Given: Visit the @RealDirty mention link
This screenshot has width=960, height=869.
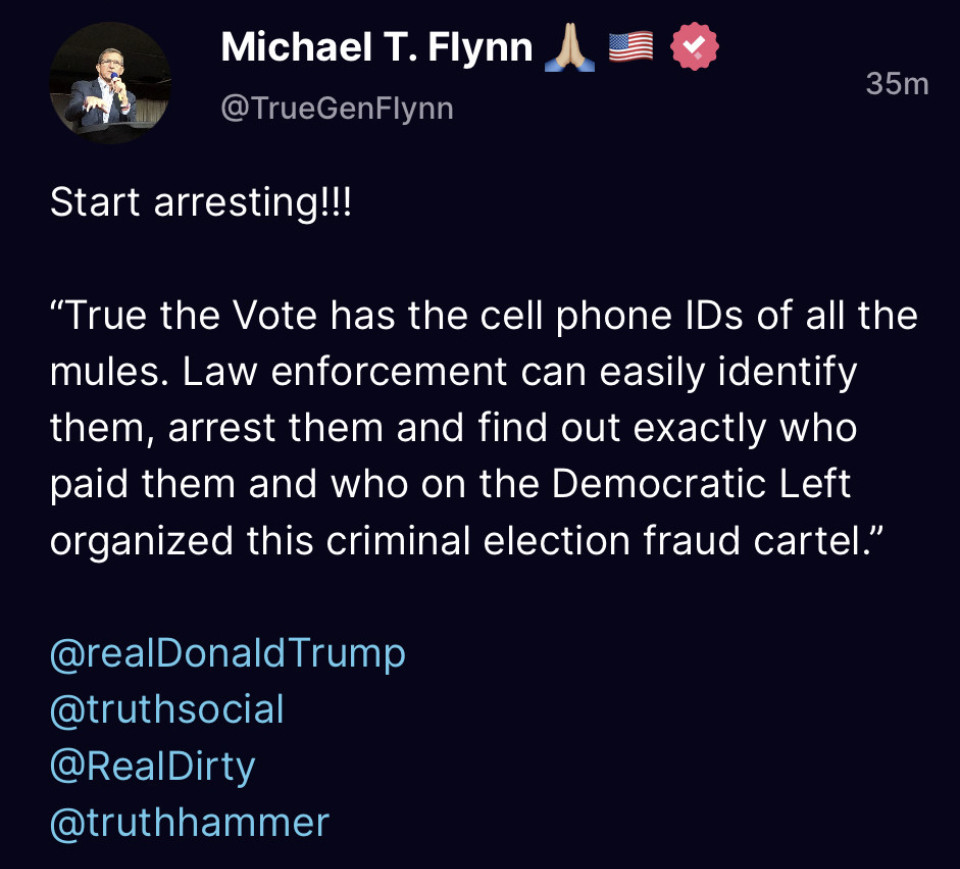Looking at the screenshot, I should pyautogui.click(x=153, y=766).
